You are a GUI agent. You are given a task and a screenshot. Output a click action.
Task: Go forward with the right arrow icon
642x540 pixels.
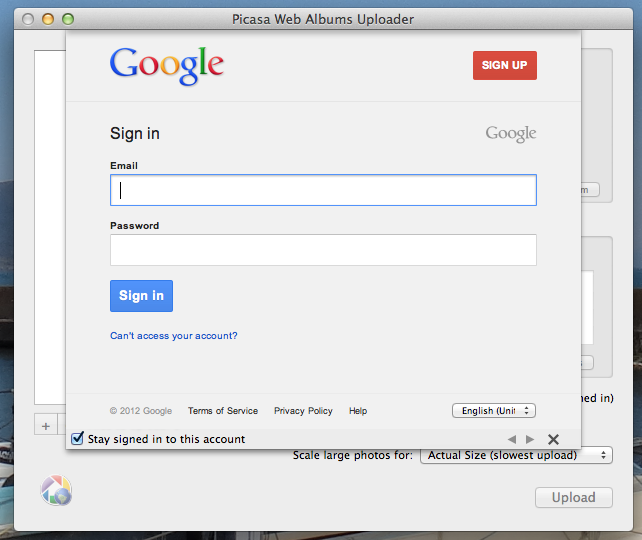point(530,439)
